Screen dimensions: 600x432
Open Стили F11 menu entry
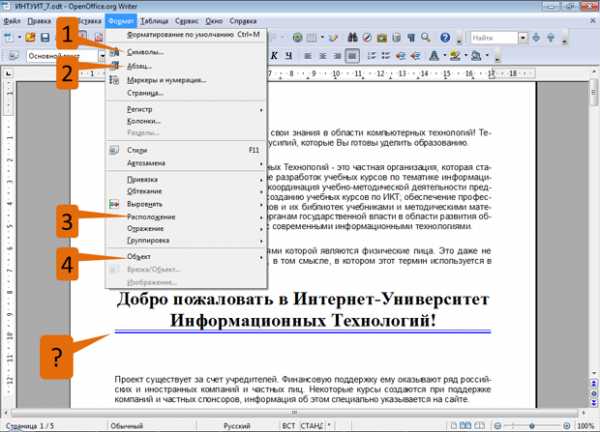(x=186, y=150)
